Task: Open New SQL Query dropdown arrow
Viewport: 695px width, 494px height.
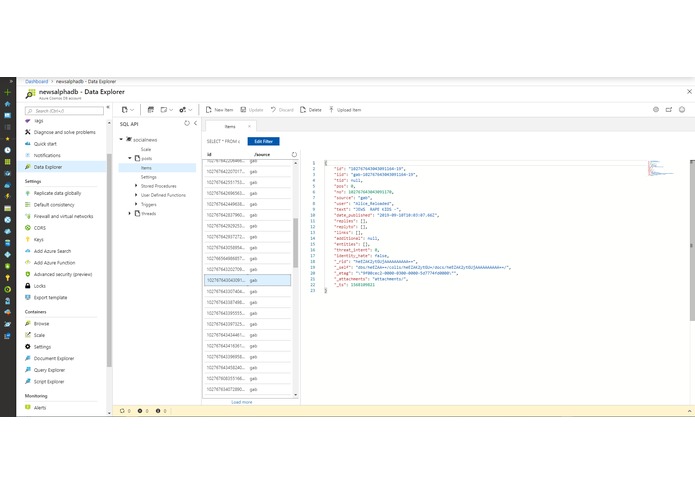Action: click(171, 110)
